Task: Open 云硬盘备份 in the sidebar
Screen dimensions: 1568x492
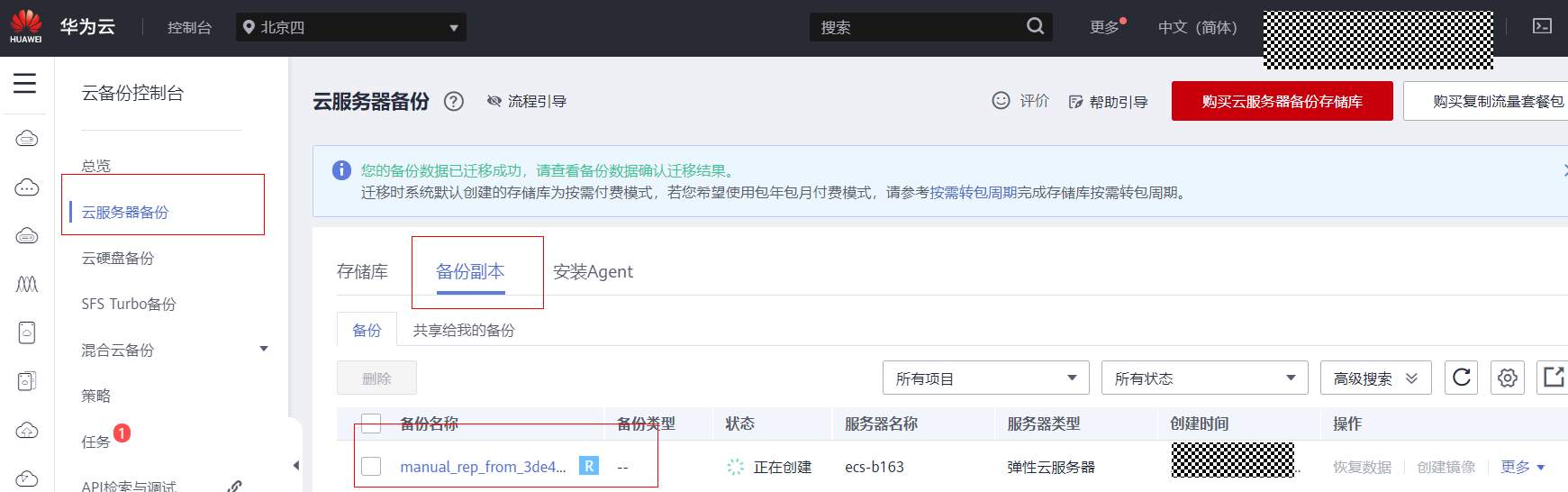Action: pos(118,258)
